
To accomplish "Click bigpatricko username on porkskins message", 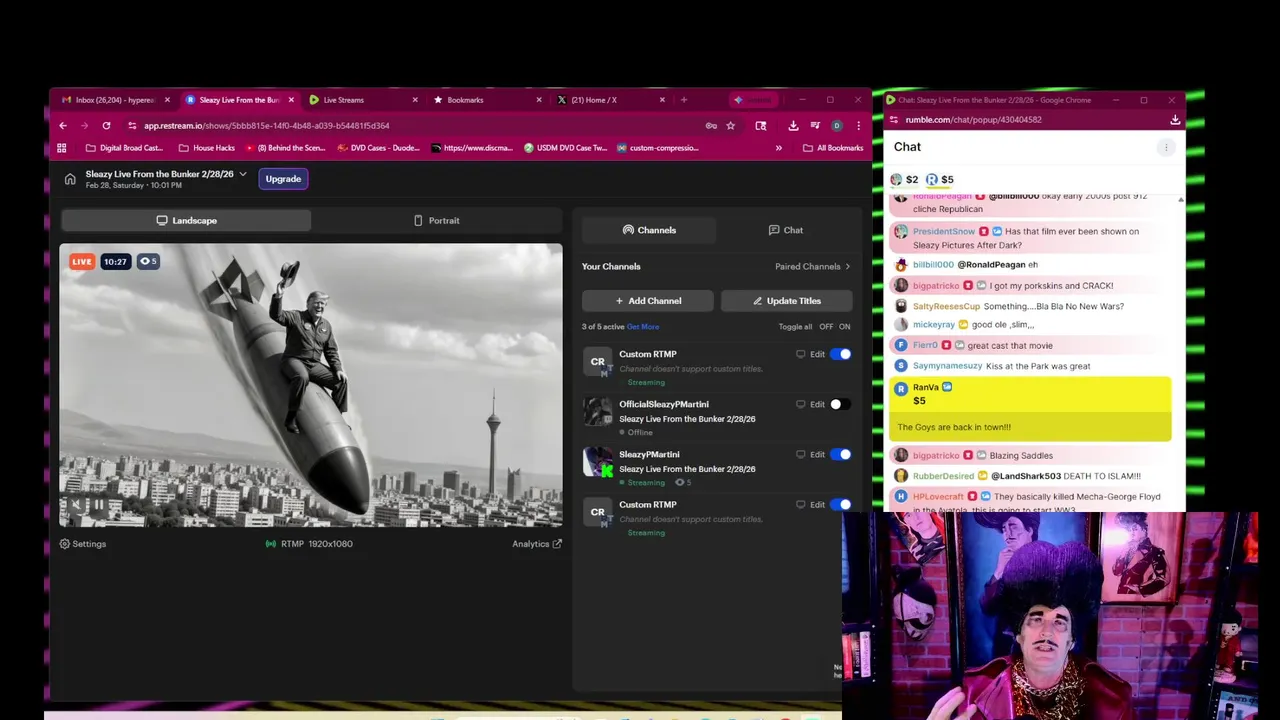I will pyautogui.click(x=936, y=286).
